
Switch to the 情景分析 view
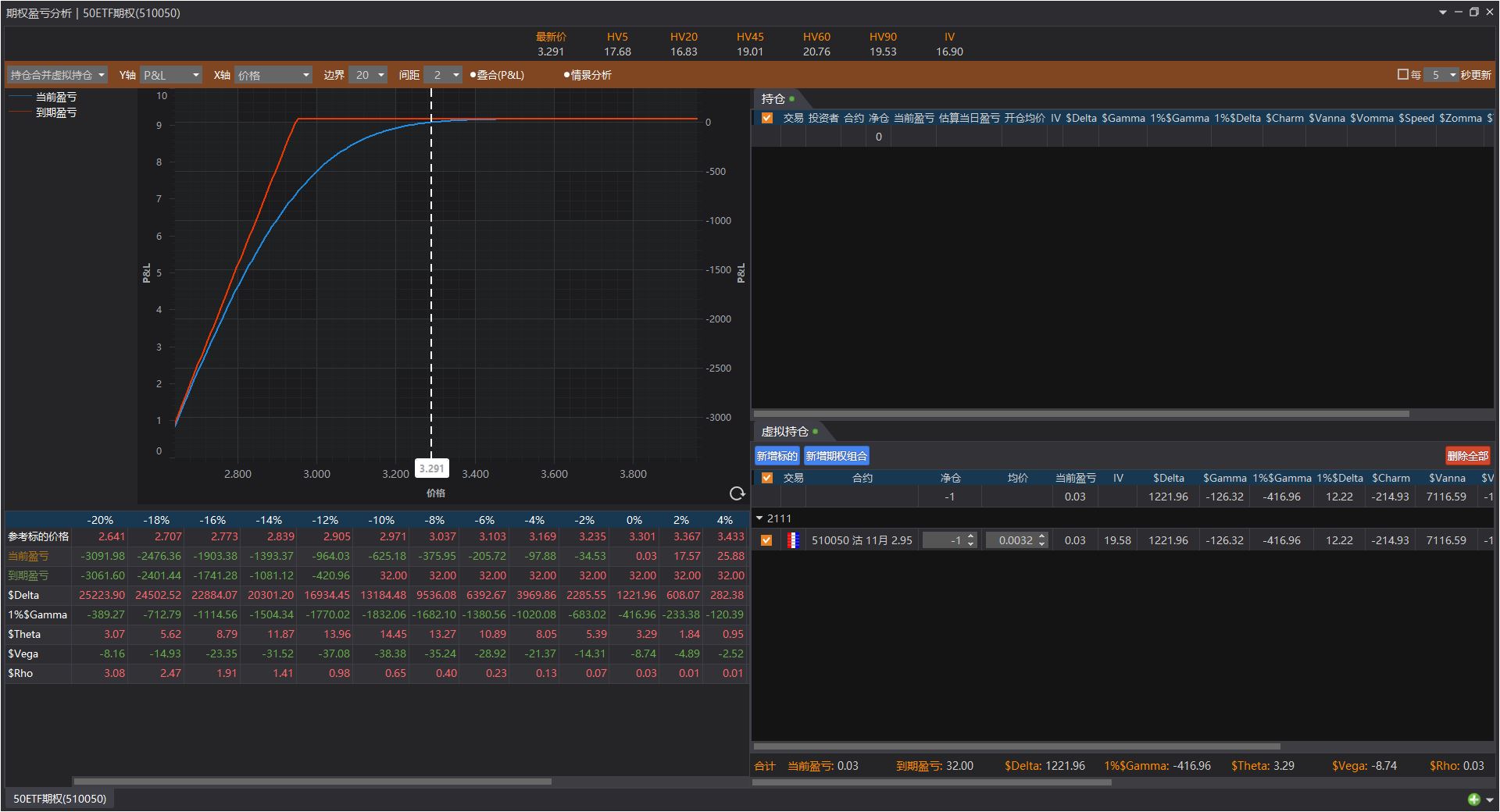tap(587, 75)
